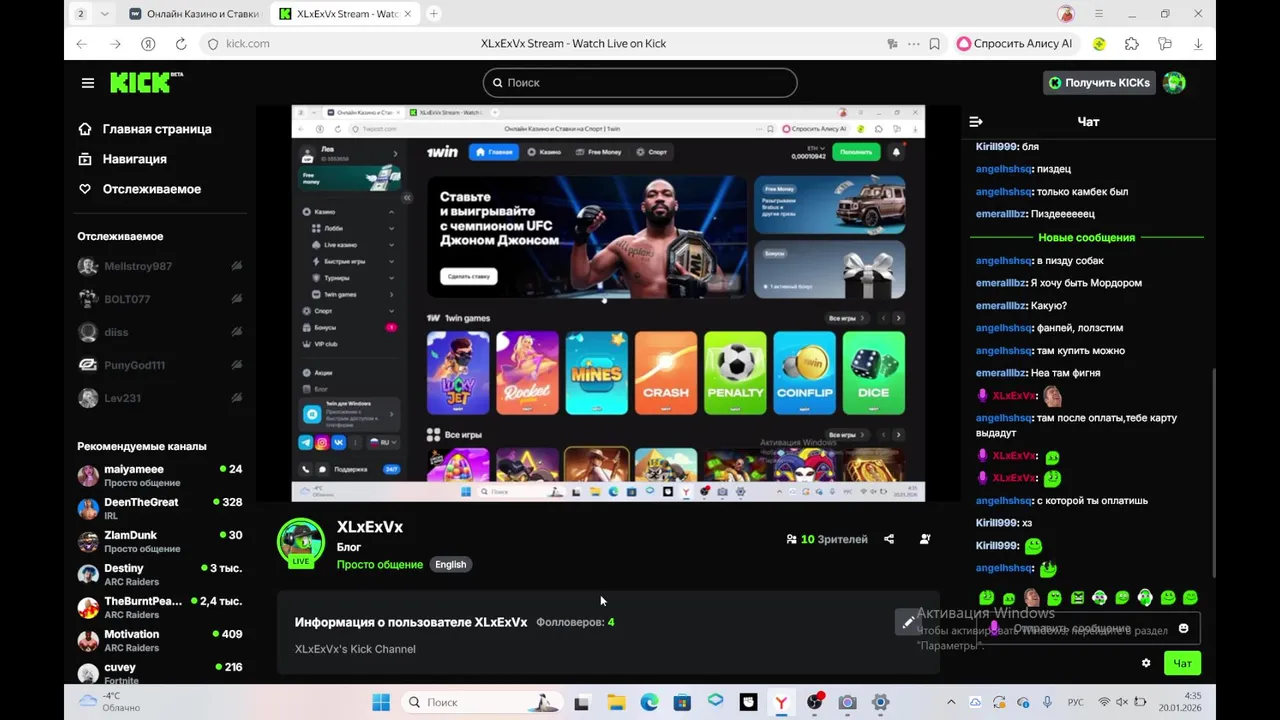
Task: Expand the browser tab group dropdown
Action: coord(104,14)
